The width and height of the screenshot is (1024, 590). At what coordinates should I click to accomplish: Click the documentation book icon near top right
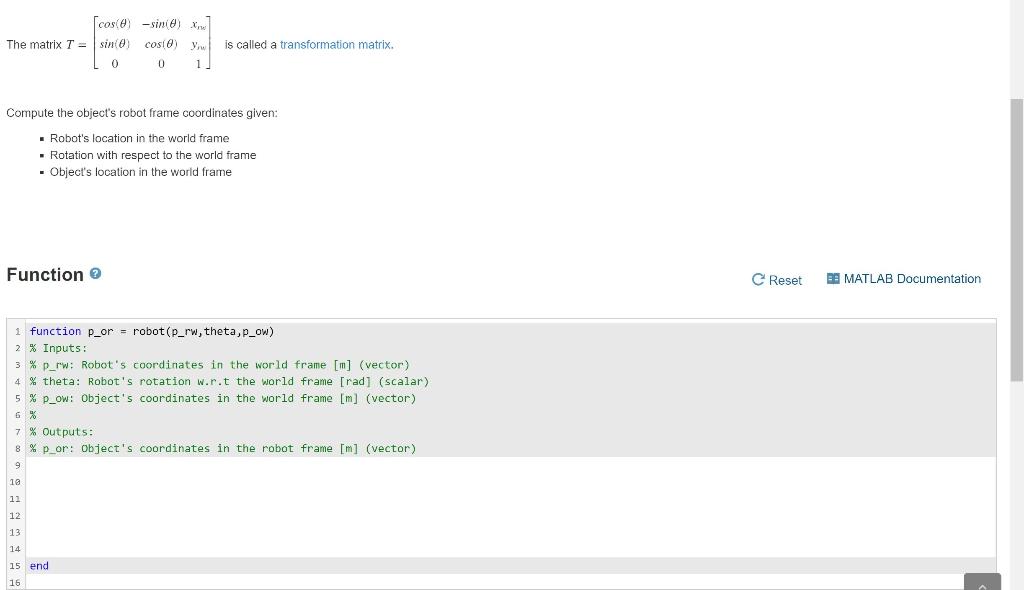click(x=832, y=279)
